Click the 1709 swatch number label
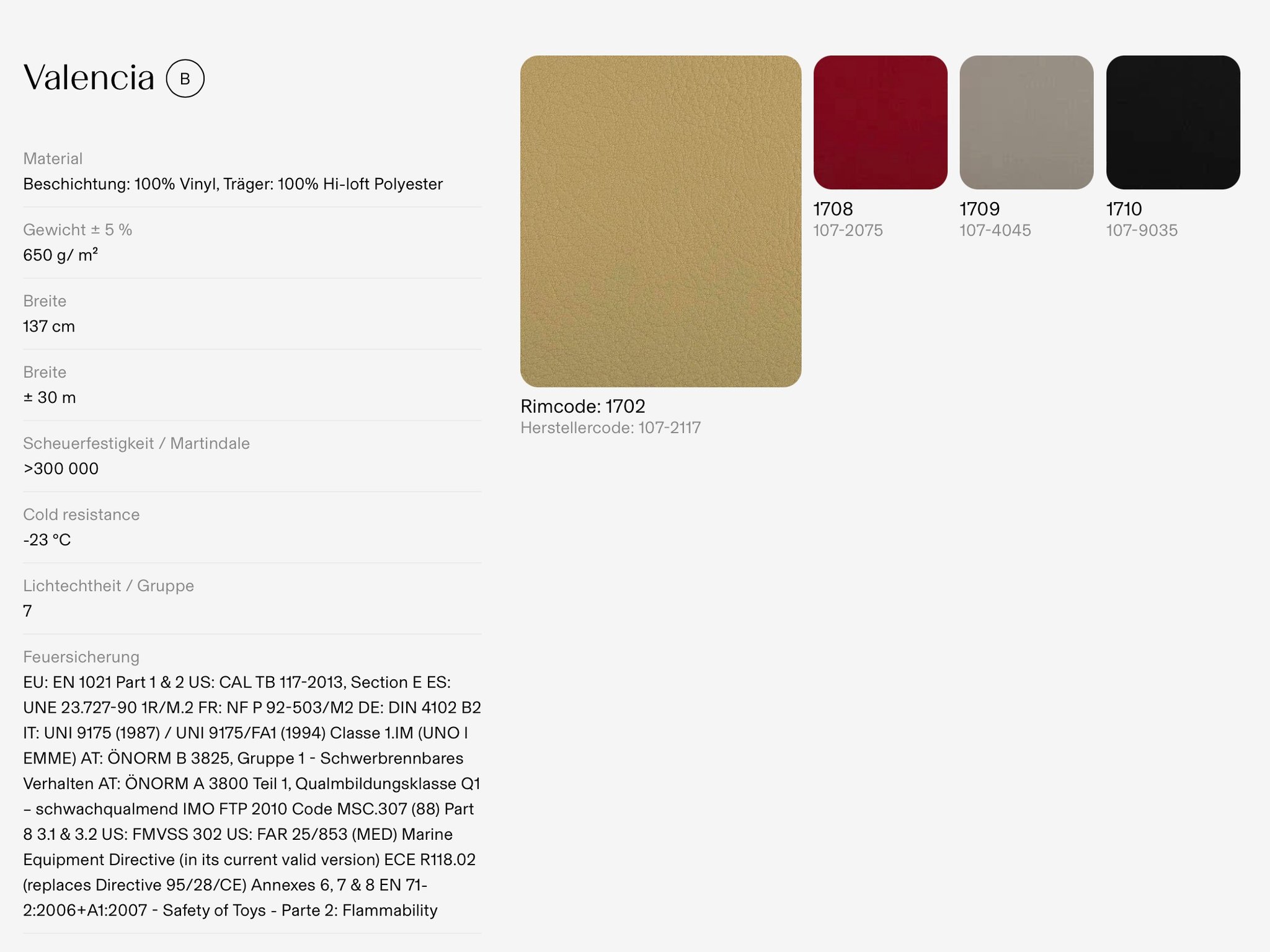This screenshot has width=1270, height=952. [979, 209]
